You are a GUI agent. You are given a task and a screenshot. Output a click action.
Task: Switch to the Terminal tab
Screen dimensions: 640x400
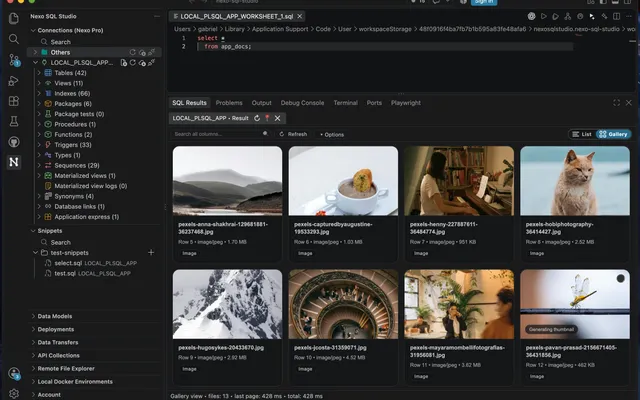coord(346,103)
